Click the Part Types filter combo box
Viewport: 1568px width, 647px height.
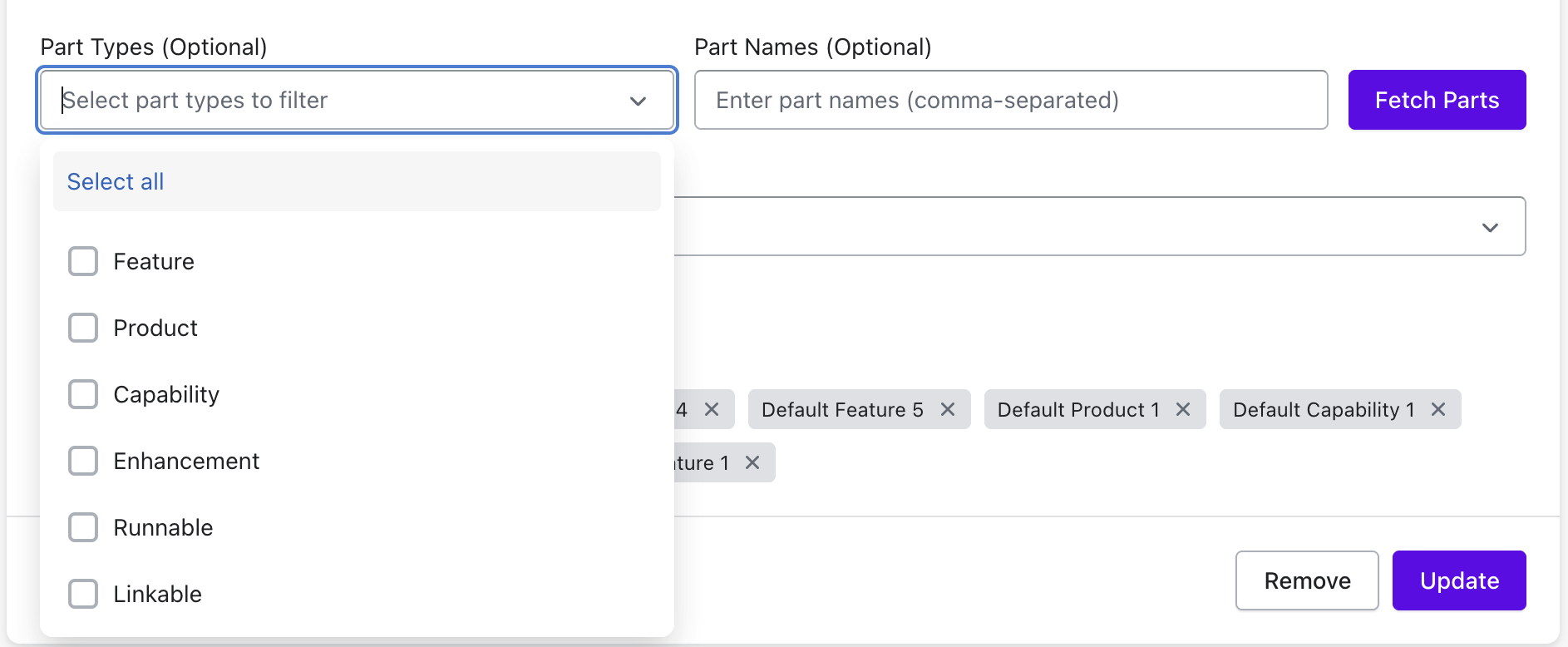click(x=333, y=101)
